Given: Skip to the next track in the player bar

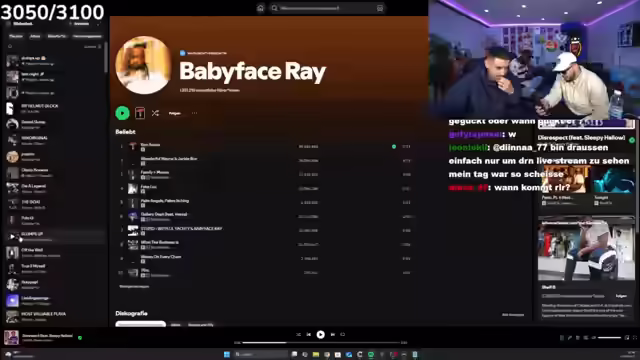Looking at the screenshot, I should pyautogui.click(x=333, y=334).
